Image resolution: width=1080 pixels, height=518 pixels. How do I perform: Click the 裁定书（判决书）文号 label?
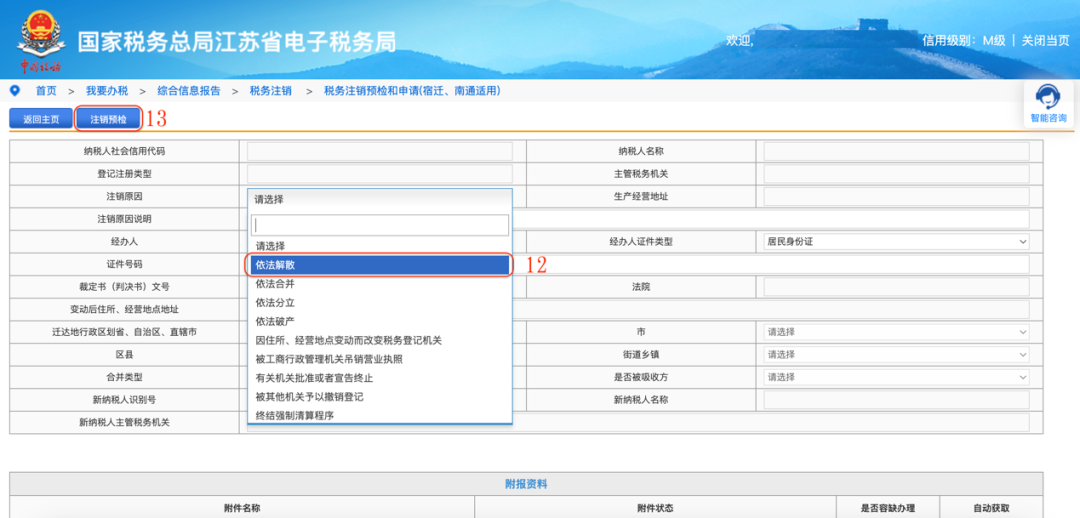click(x=124, y=287)
